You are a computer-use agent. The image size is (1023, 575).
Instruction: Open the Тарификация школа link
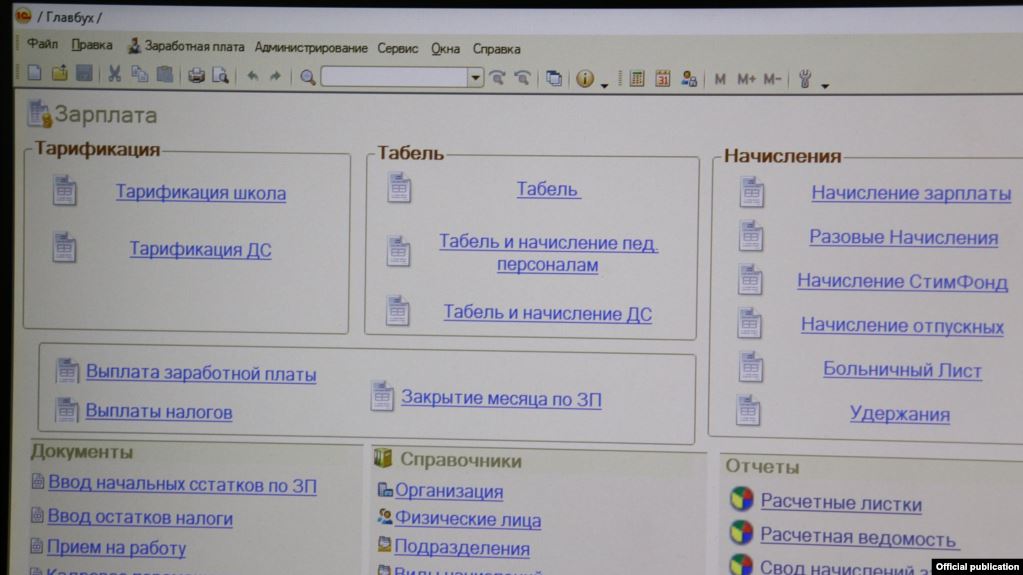click(x=200, y=193)
